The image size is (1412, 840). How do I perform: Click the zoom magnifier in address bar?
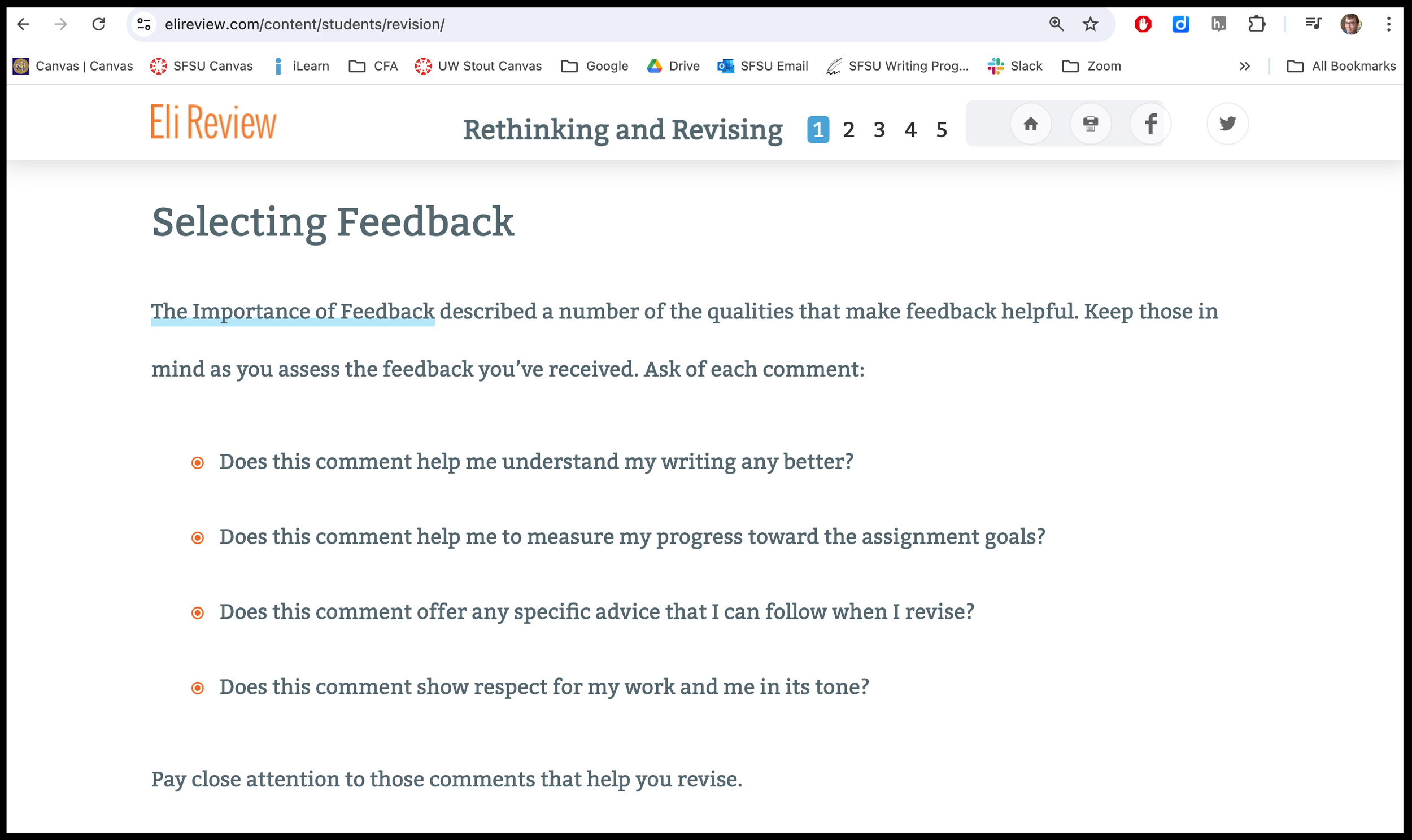click(1056, 24)
